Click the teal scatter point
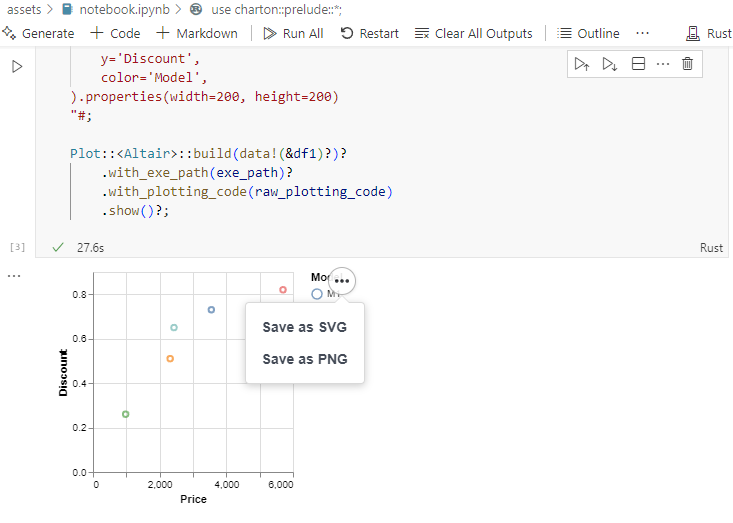This screenshot has width=733, height=523. pyautogui.click(x=174, y=328)
